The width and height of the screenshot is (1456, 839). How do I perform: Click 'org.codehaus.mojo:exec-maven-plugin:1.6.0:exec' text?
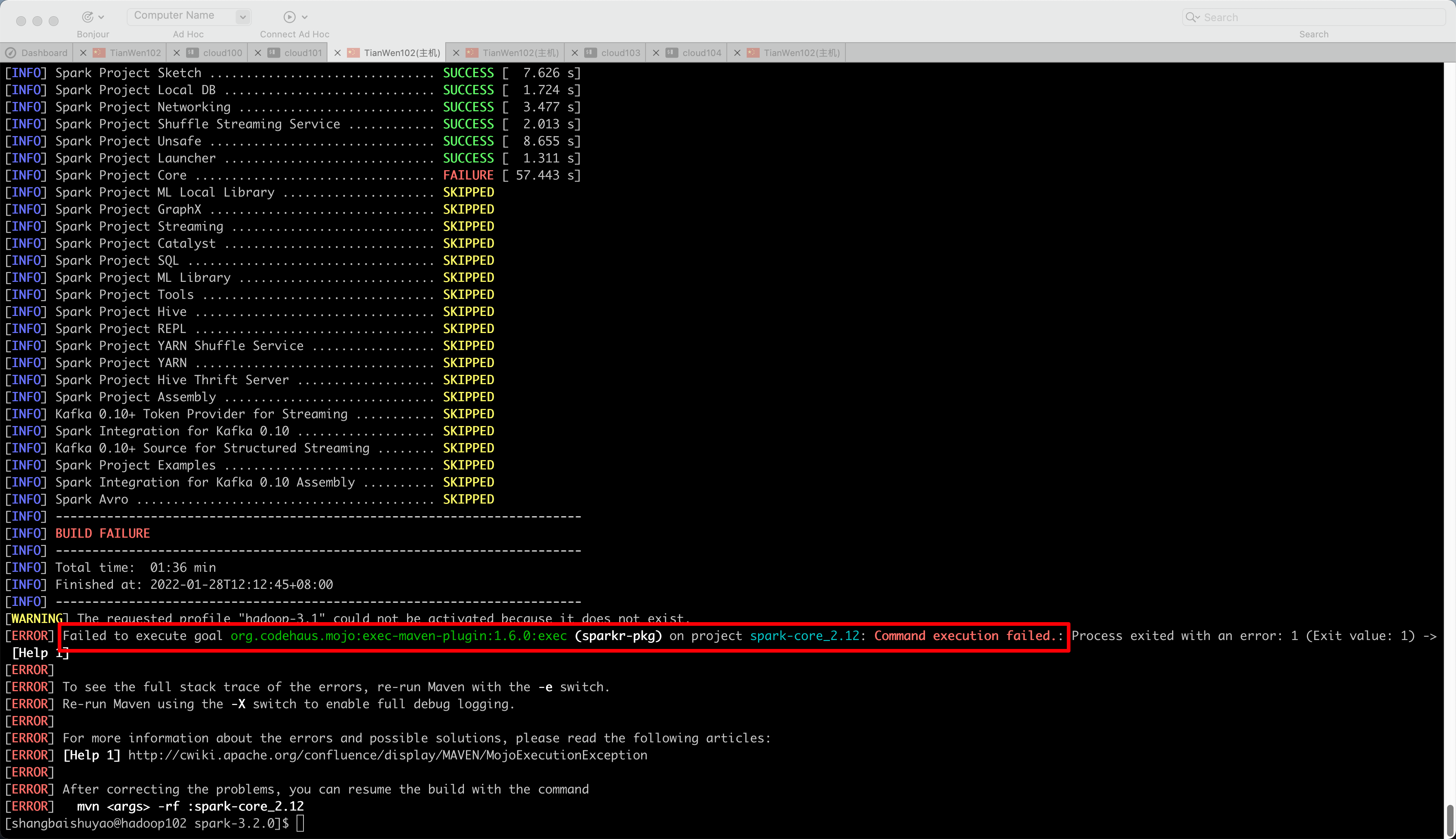point(399,636)
